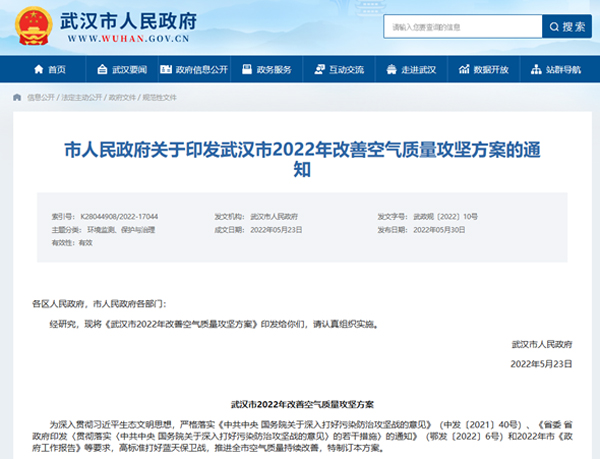Viewport: 600px width, 459px height.
Task: Go to 数据开放 in navigation bar
Action: click(x=491, y=69)
